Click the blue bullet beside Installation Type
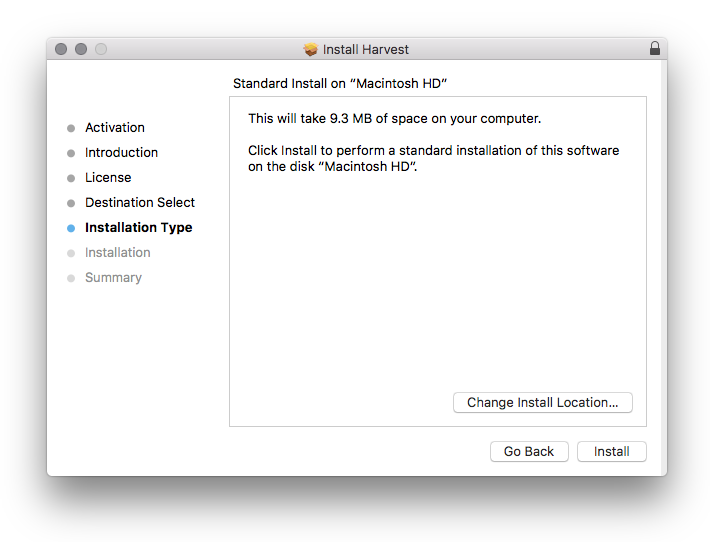 (71, 228)
